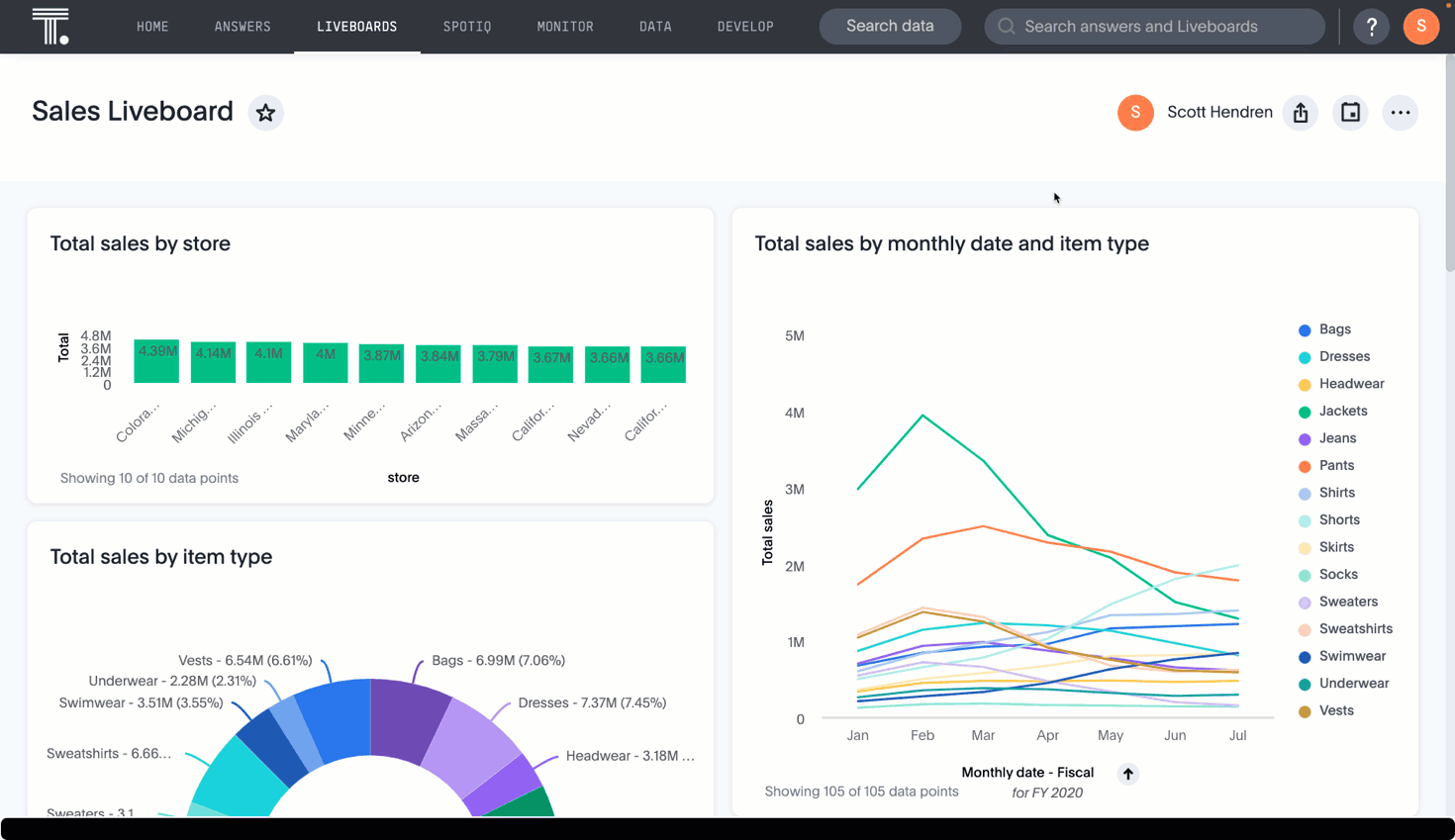Click Scott Hendren's author avatar

[x=1135, y=113]
